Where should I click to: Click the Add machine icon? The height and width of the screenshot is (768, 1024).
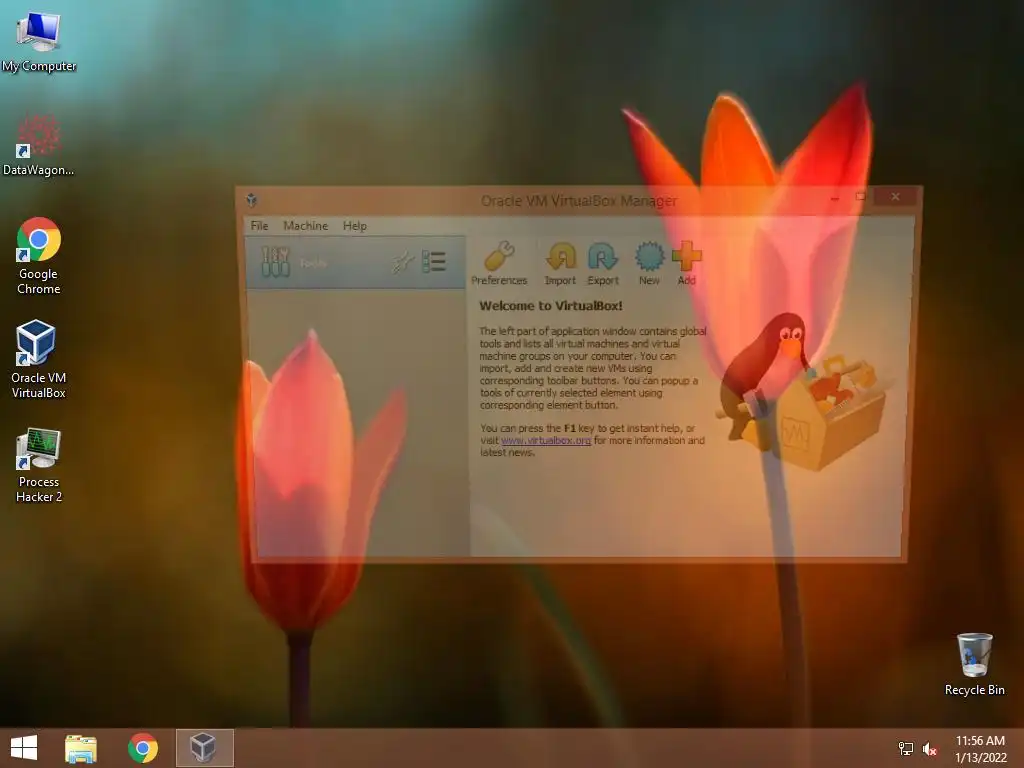point(686,263)
